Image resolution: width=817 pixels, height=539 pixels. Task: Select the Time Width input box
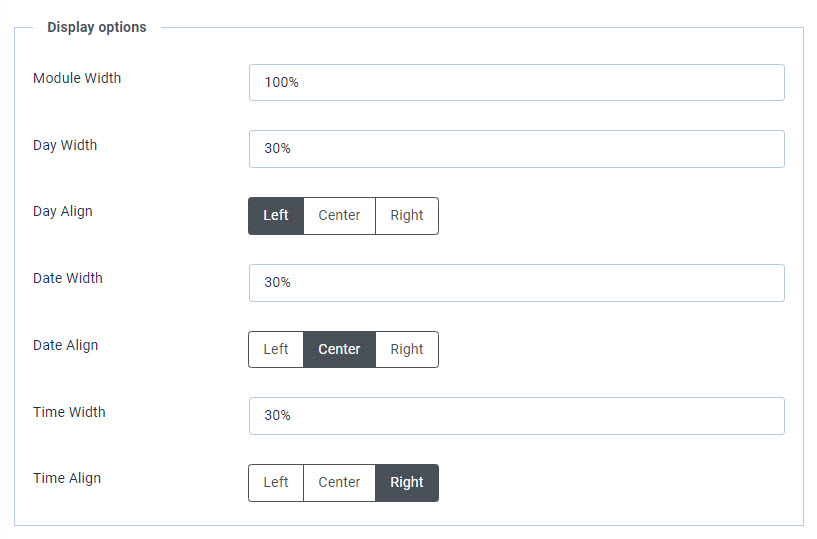pyautogui.click(x=516, y=416)
